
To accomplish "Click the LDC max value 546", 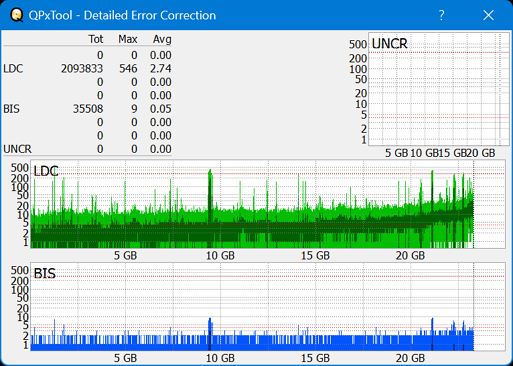I will (x=128, y=69).
